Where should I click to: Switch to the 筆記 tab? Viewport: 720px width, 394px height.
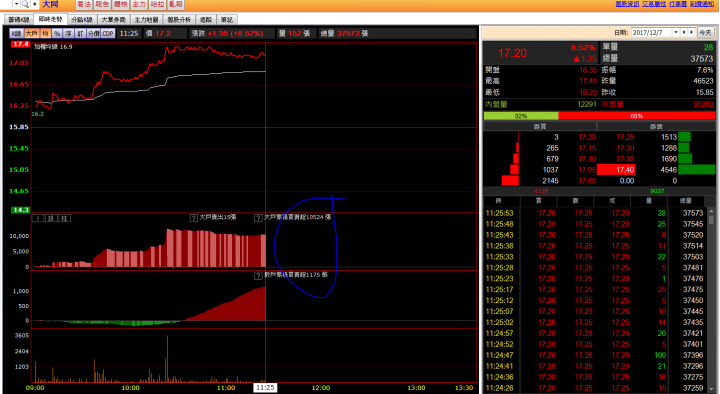coord(227,20)
